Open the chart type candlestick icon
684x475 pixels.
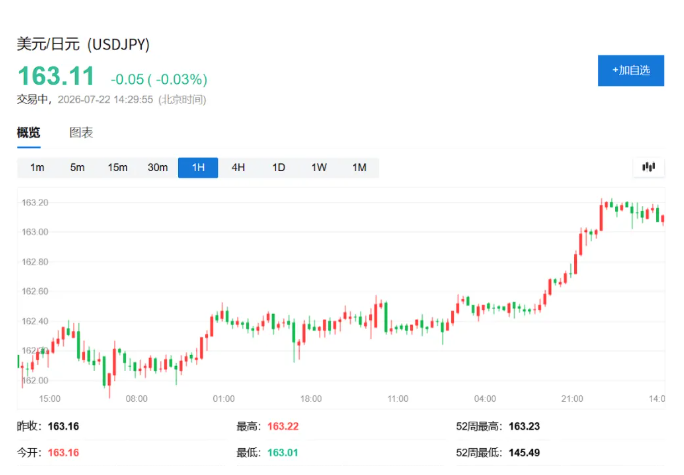click(648, 167)
